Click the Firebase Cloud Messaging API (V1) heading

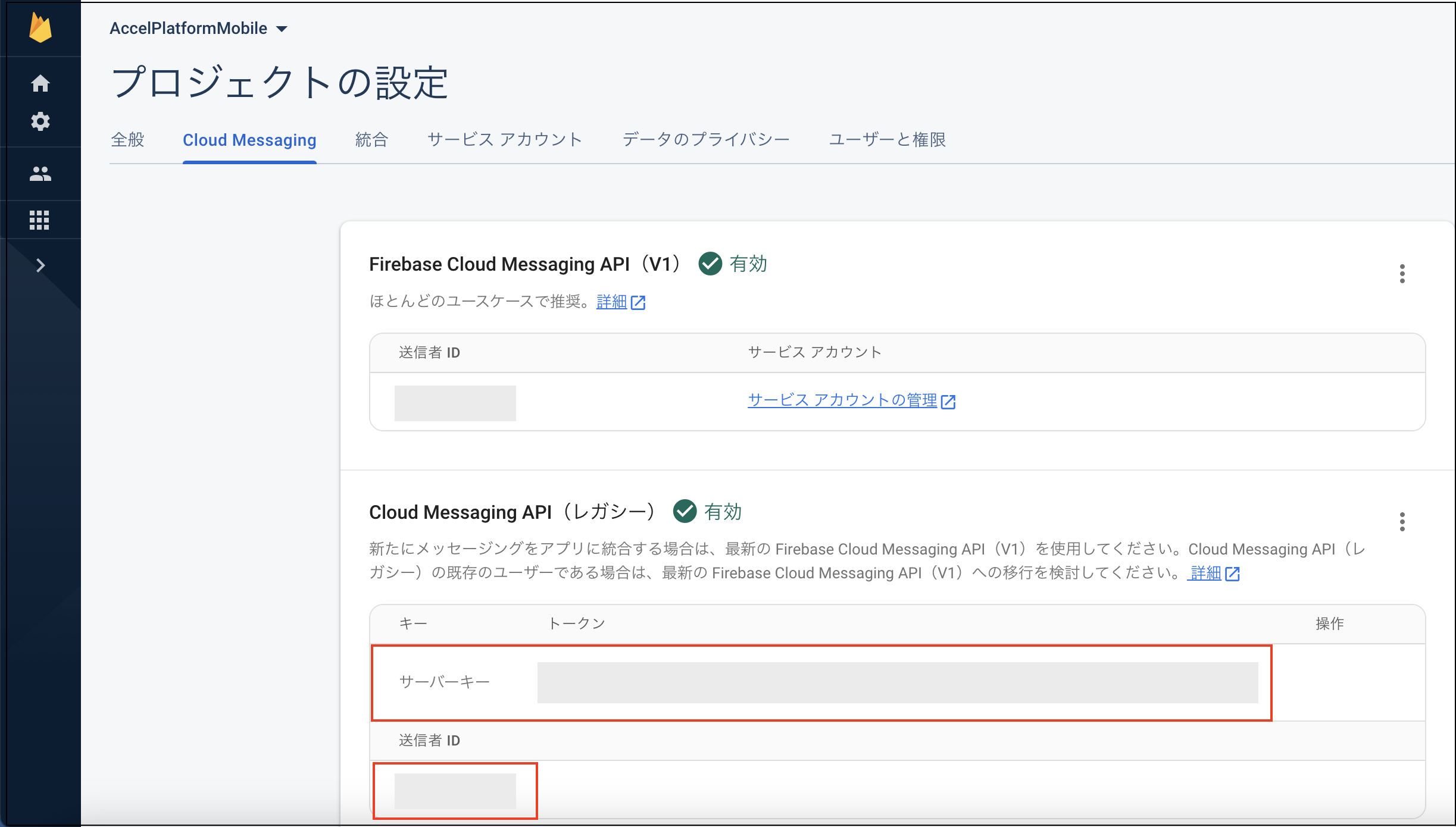click(526, 264)
